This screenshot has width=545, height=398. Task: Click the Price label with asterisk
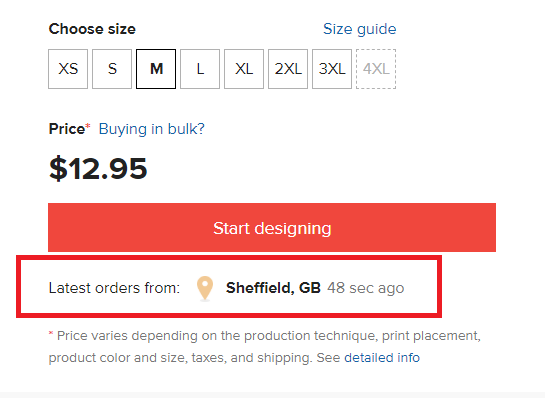coord(70,129)
